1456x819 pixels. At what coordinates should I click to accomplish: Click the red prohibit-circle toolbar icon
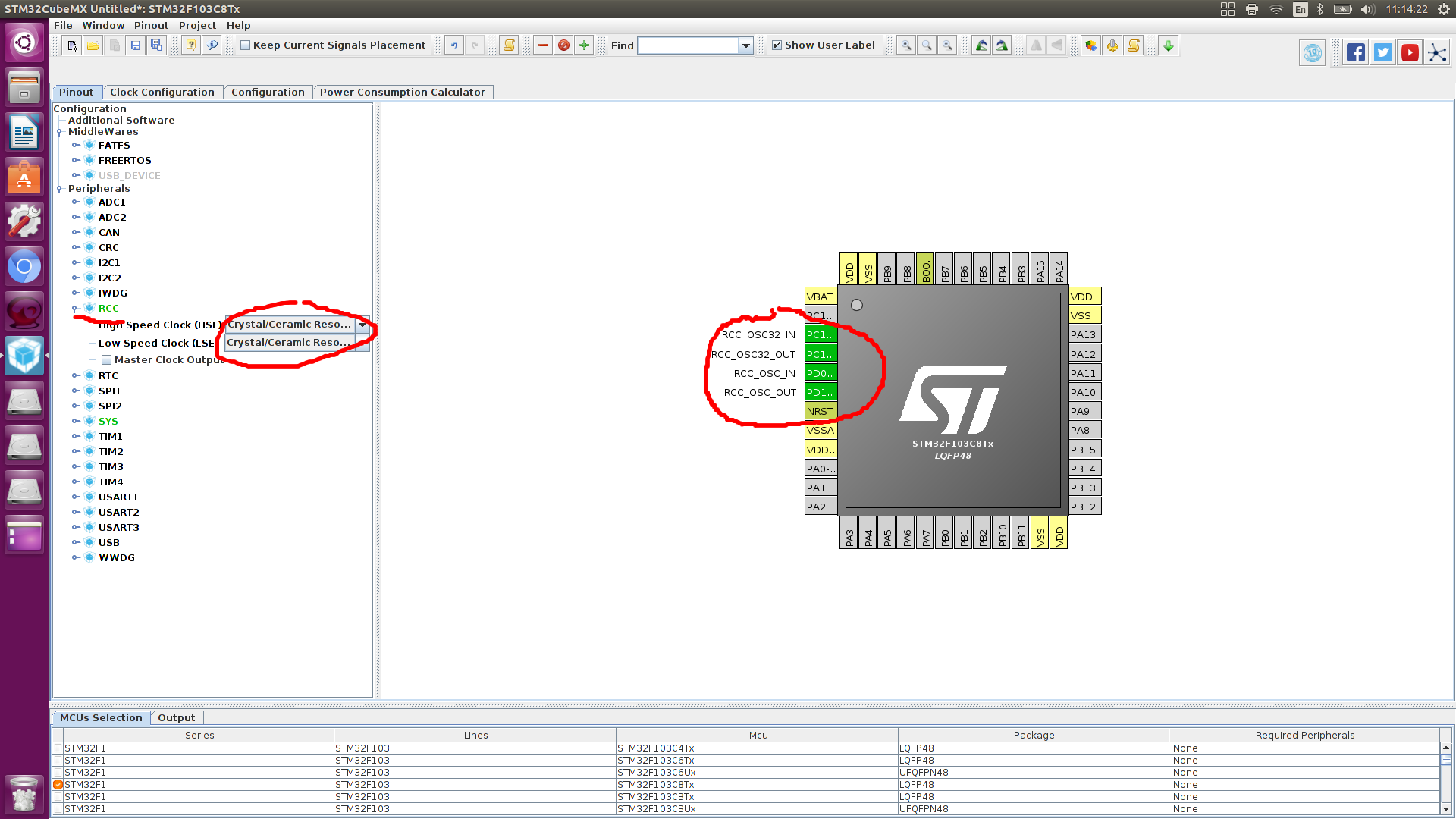click(x=563, y=45)
